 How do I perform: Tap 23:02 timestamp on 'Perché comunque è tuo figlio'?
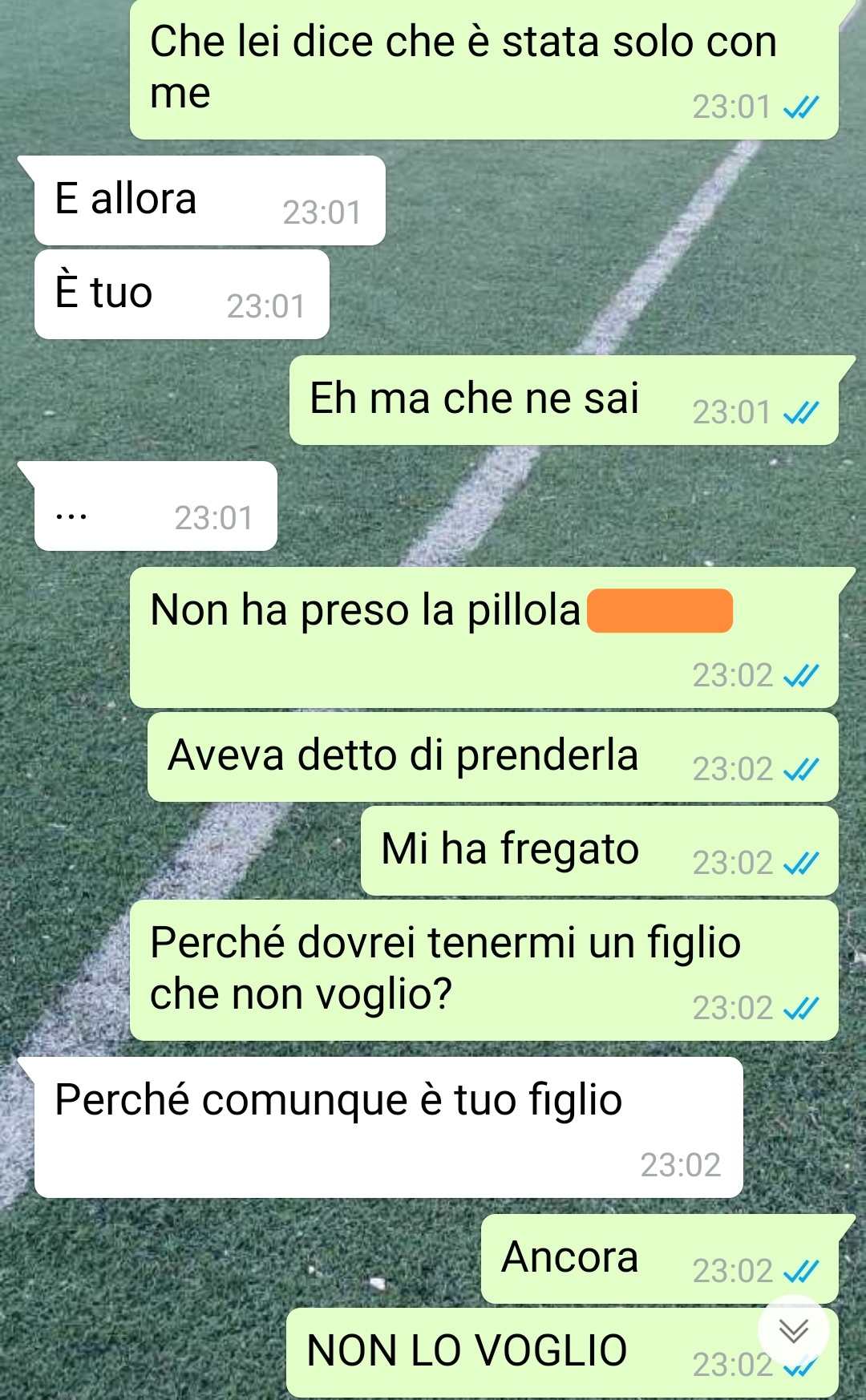[681, 1165]
